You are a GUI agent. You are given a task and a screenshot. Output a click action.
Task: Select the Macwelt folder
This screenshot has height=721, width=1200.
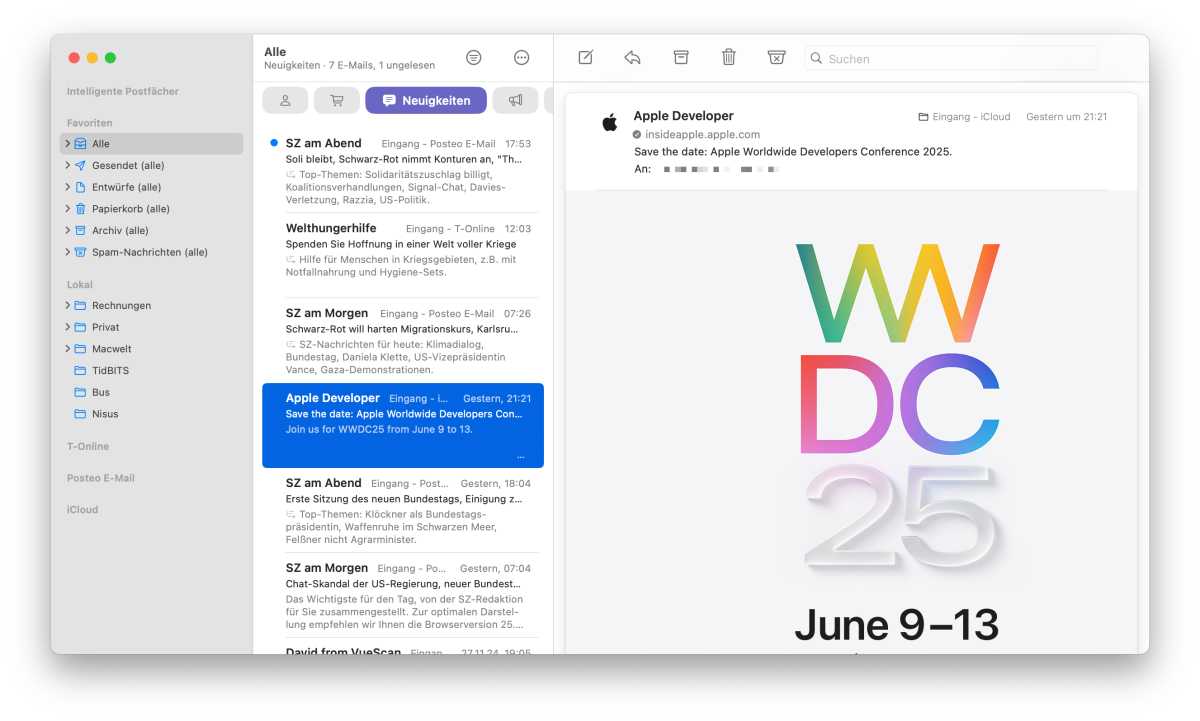click(x=151, y=349)
